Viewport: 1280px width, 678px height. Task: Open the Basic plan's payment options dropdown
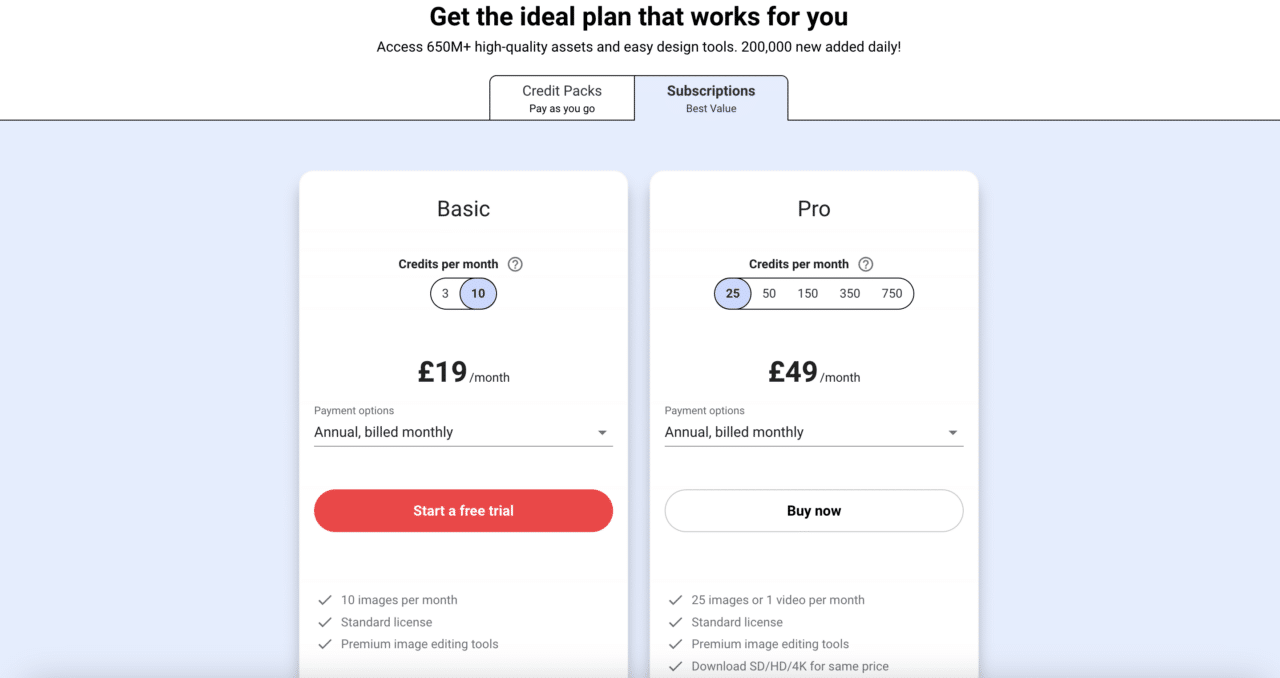pos(601,432)
